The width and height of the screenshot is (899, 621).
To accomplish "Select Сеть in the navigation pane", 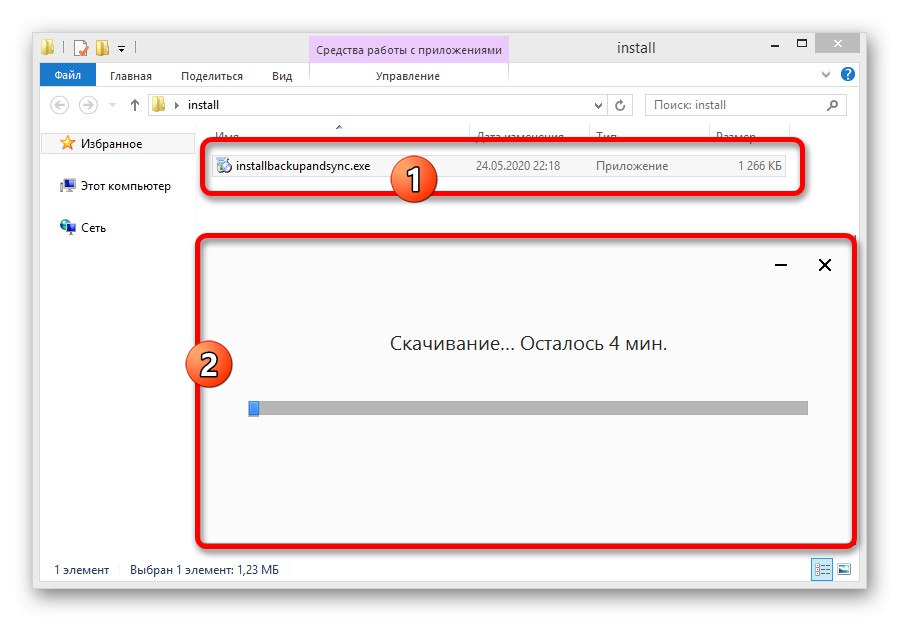I will click(93, 228).
